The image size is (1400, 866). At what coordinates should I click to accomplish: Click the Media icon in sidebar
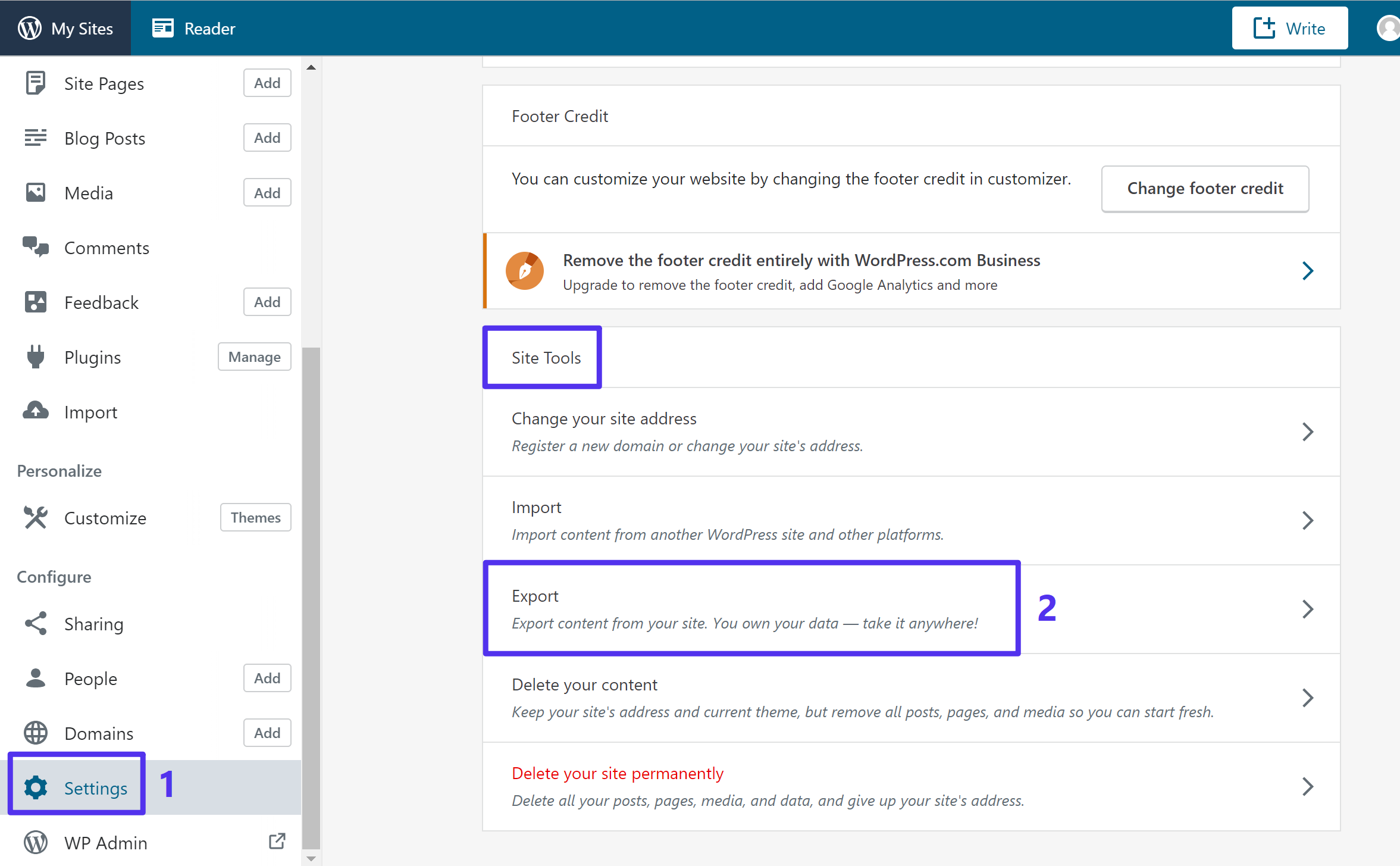(36, 192)
